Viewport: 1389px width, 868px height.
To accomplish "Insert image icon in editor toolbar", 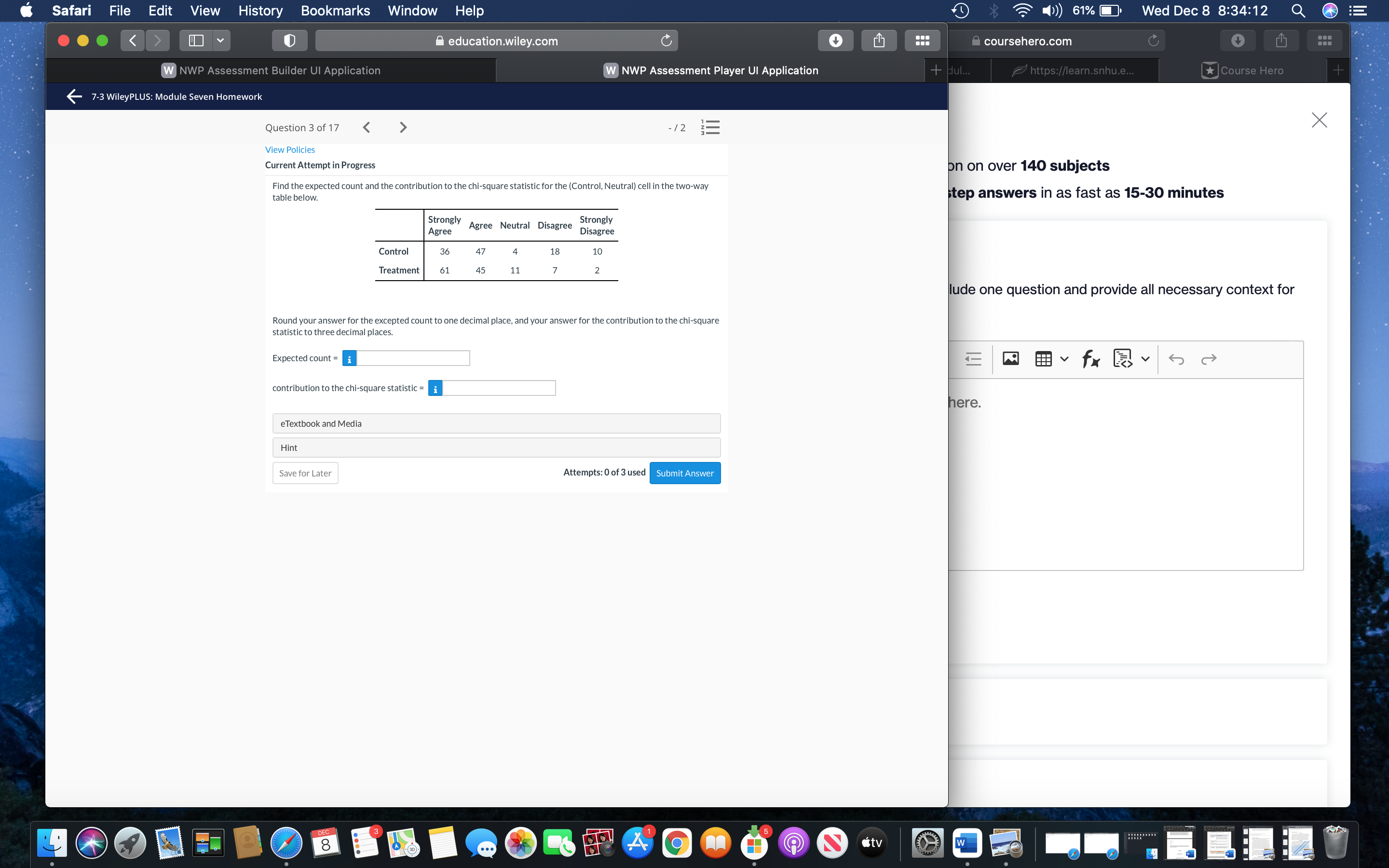I will point(1010,359).
